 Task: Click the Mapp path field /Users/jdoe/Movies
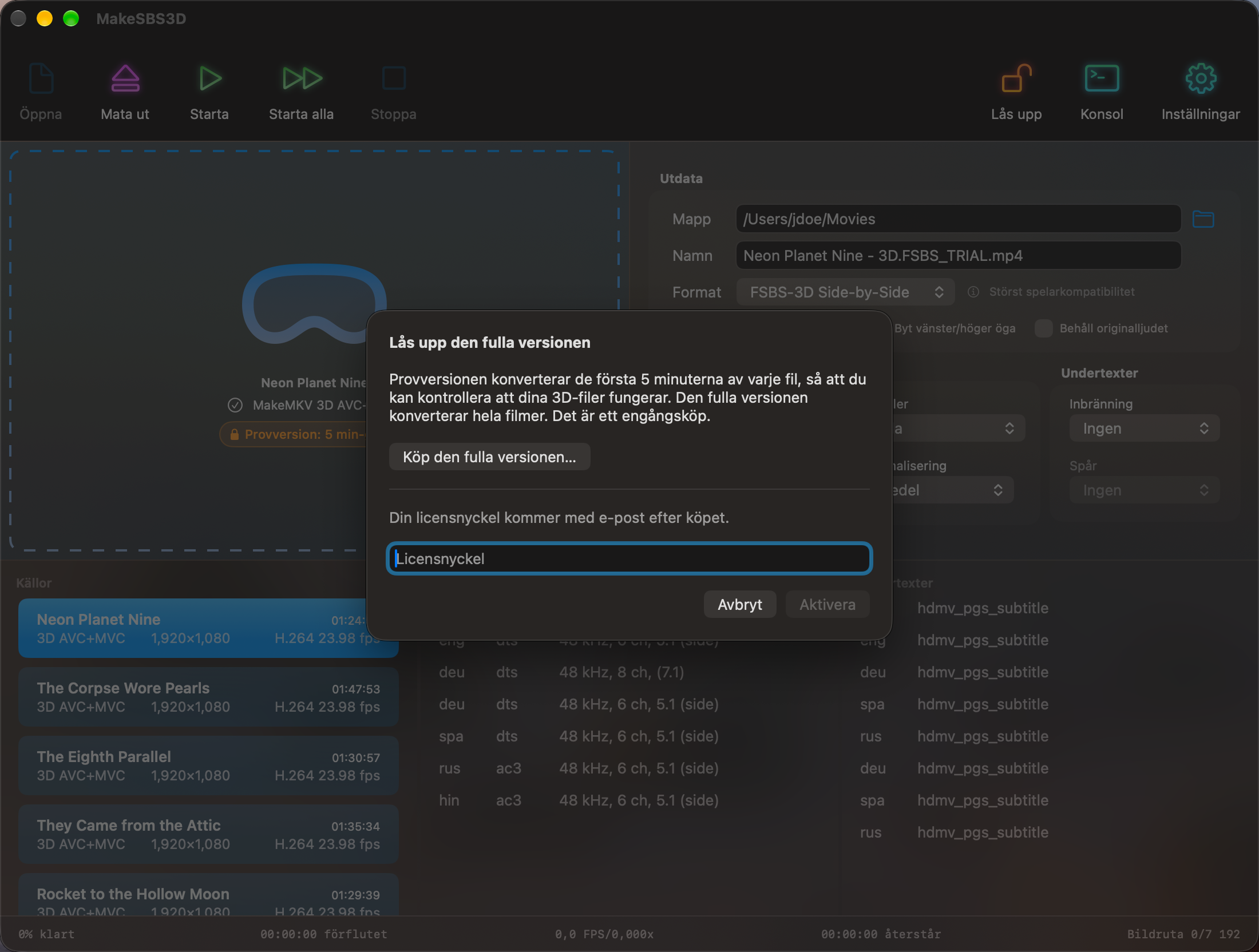coord(959,219)
